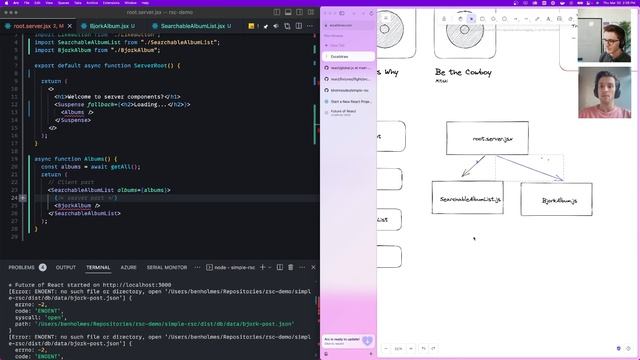Select the Excalidraw hand pan tool

[460, 19]
